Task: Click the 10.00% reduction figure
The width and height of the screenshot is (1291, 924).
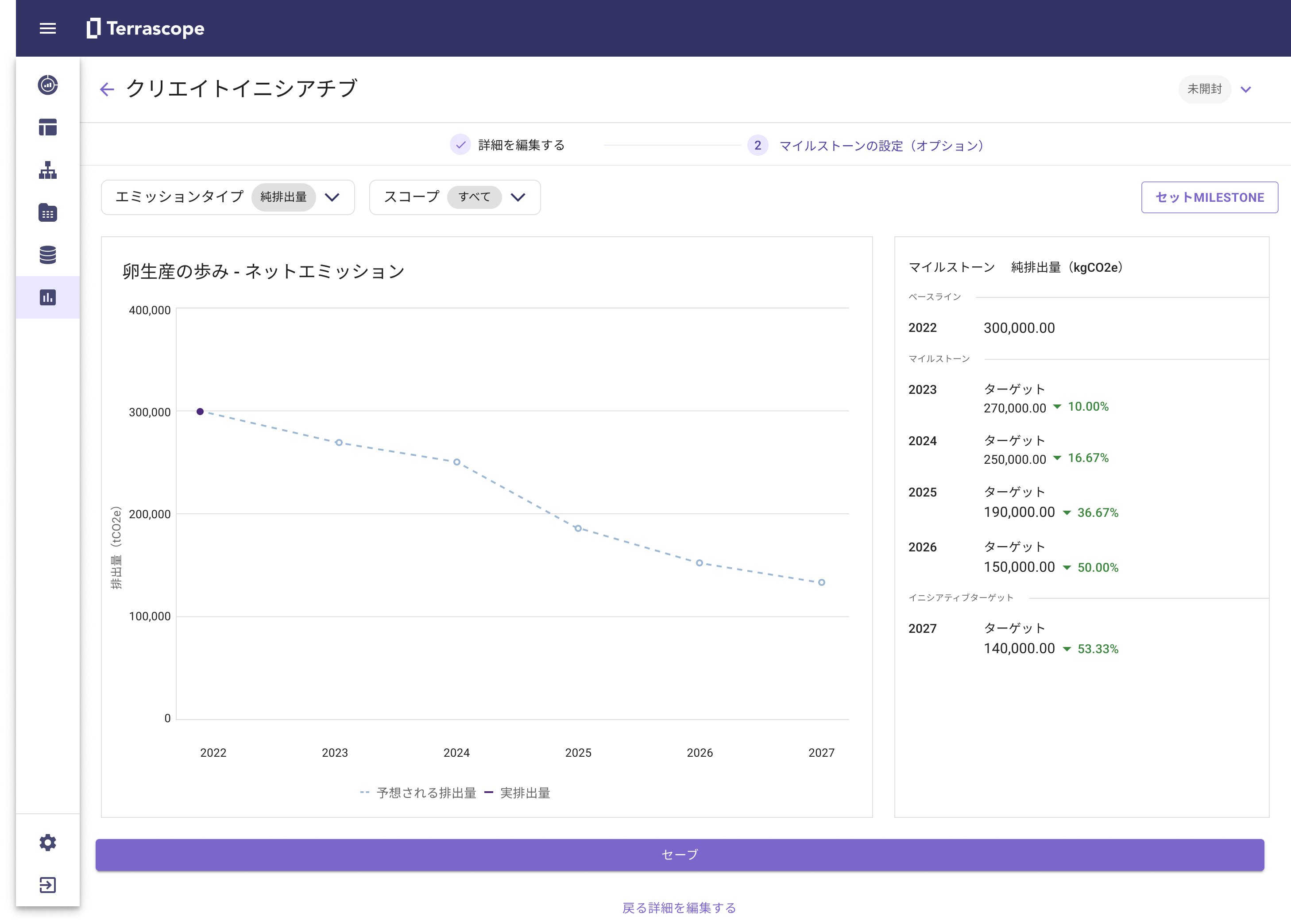Action: click(1088, 406)
